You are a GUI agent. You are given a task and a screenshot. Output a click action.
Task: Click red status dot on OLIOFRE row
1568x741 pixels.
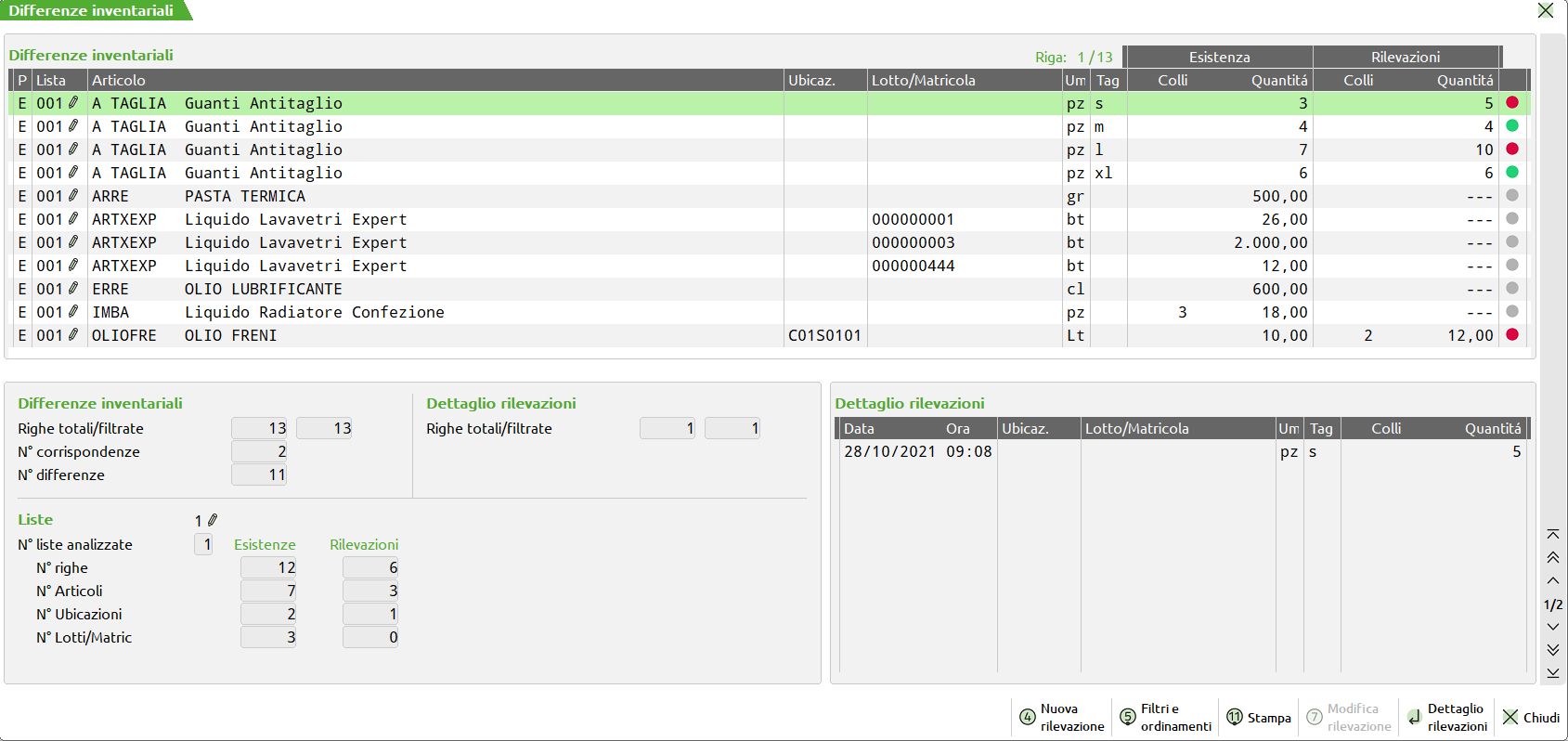coord(1512,335)
